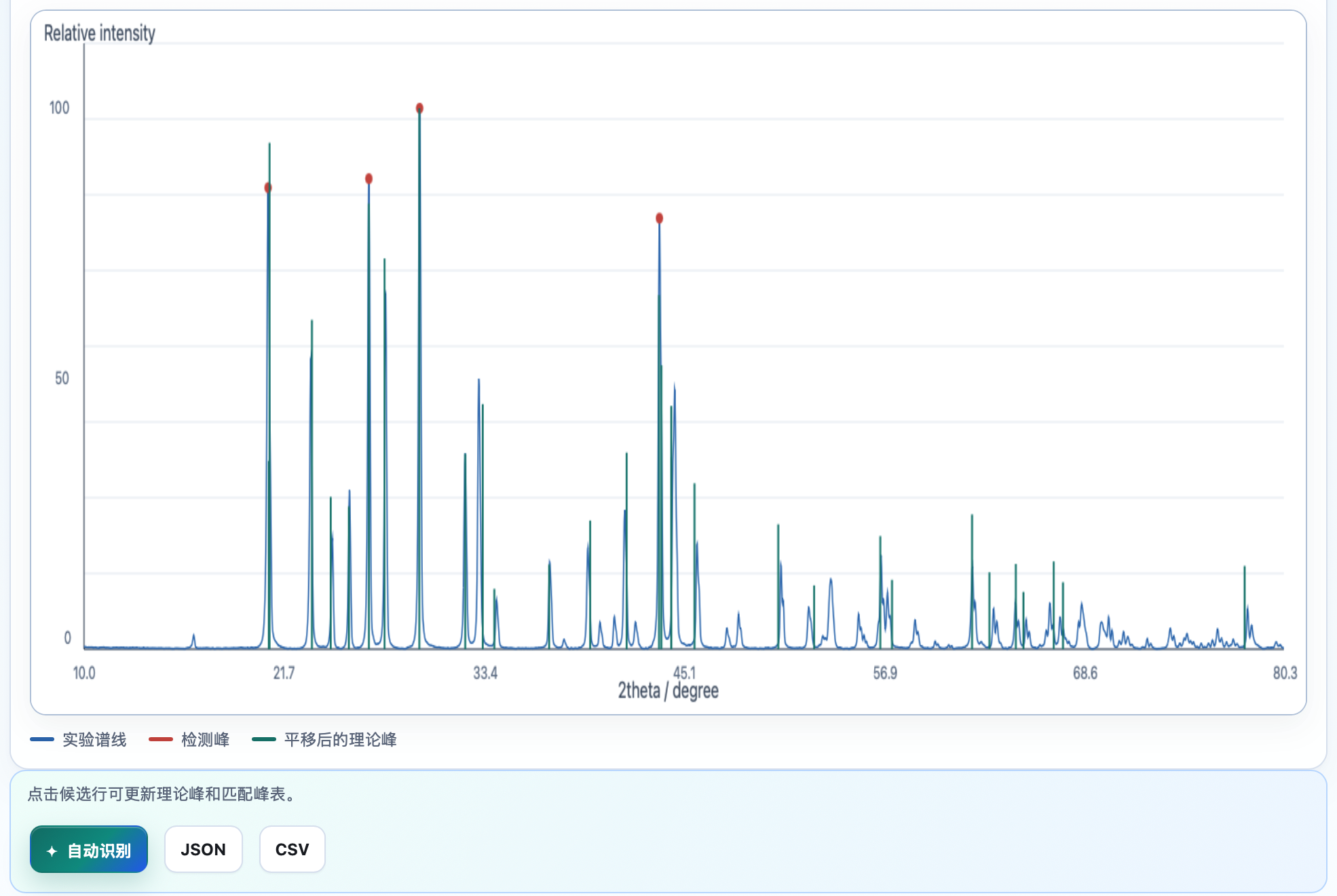Click the blue 实验谱线 legend swatch
1337x896 pixels.
point(42,739)
